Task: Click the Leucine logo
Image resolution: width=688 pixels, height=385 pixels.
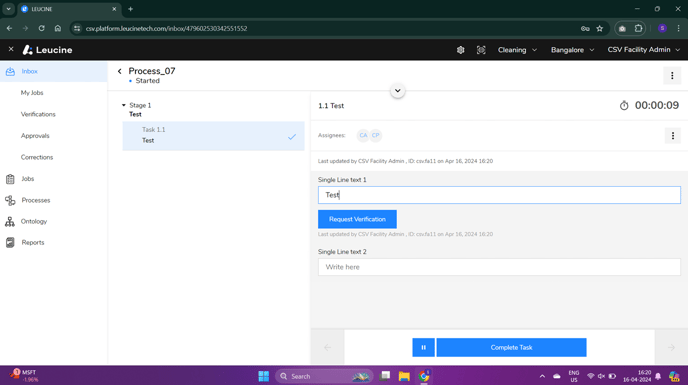Action: [x=47, y=50]
